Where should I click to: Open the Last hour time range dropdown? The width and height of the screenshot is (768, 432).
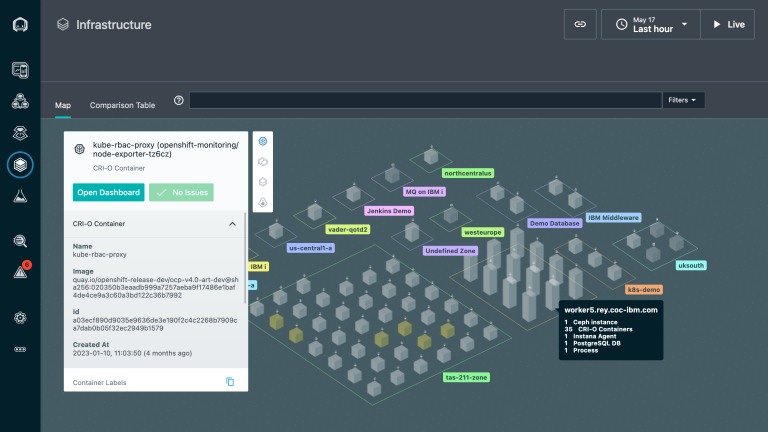click(651, 24)
